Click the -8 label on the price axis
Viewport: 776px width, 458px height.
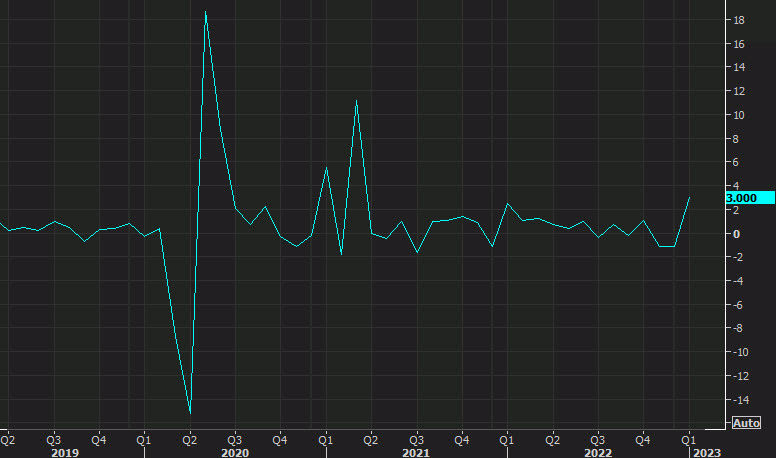pyautogui.click(x=738, y=329)
